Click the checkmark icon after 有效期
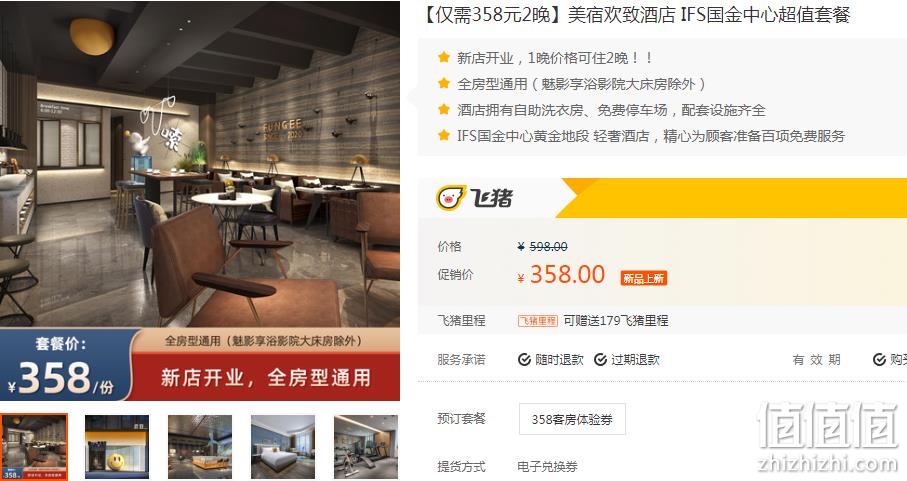907x481 pixels. 879,360
